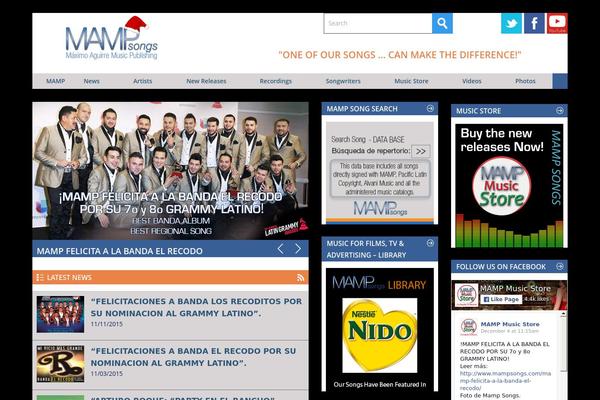
Task: Open Banda Los Recoditos news thumbnail
Action: (x=60, y=314)
